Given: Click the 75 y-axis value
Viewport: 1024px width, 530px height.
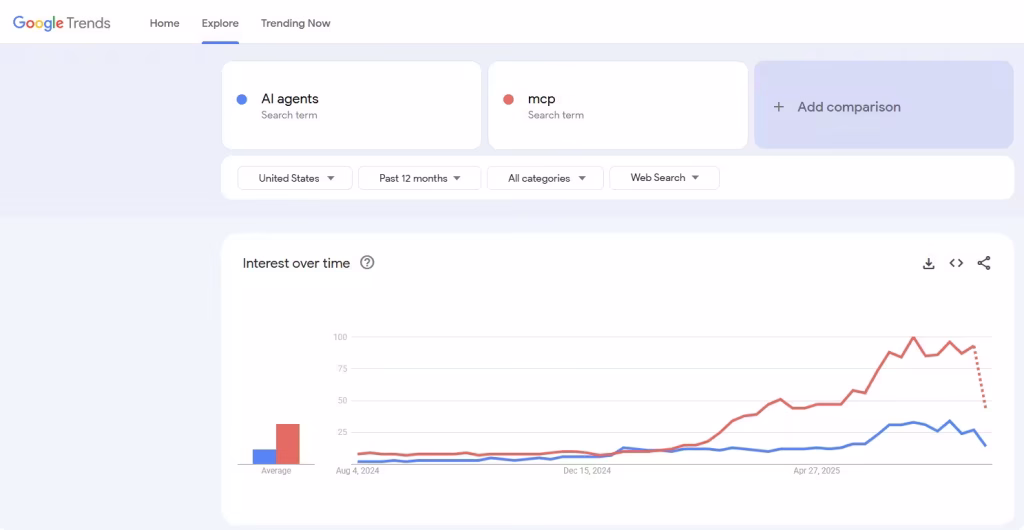Looking at the screenshot, I should coord(342,369).
